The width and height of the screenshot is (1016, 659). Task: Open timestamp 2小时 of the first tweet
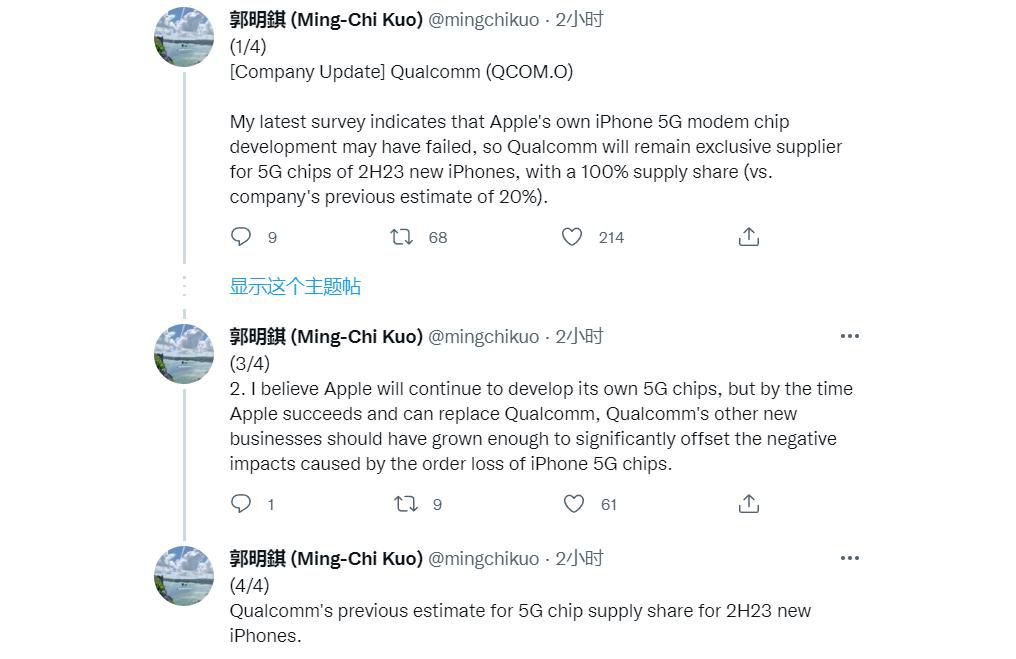580,20
